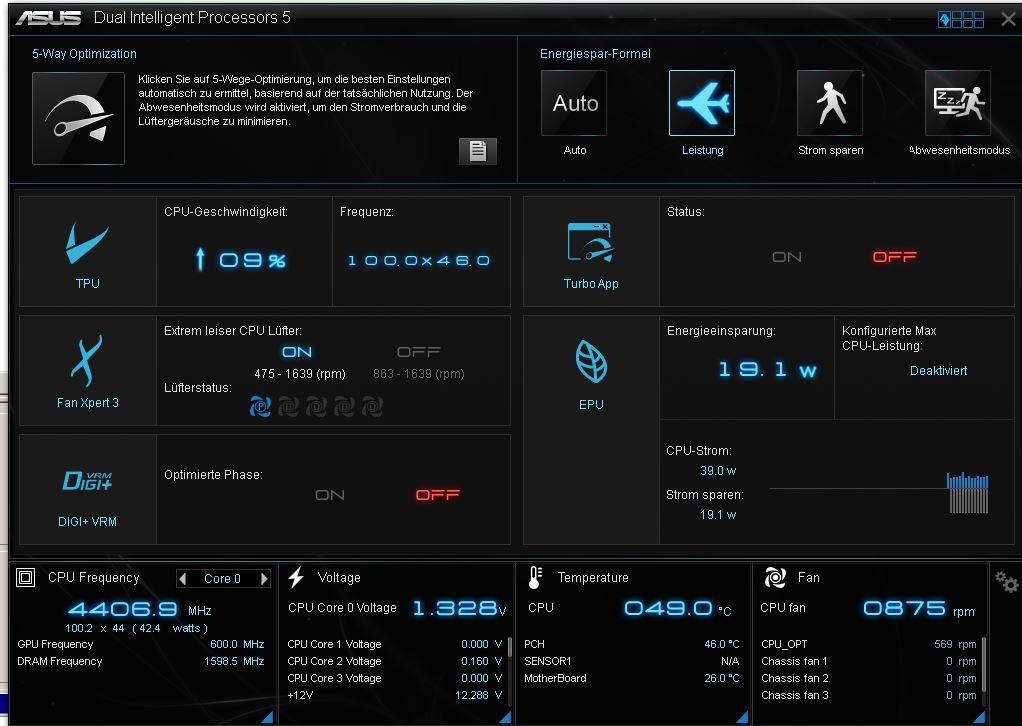This screenshot has width=1022, height=726.
Task: Click the 5-Way Optimization heading
Action: [85, 53]
